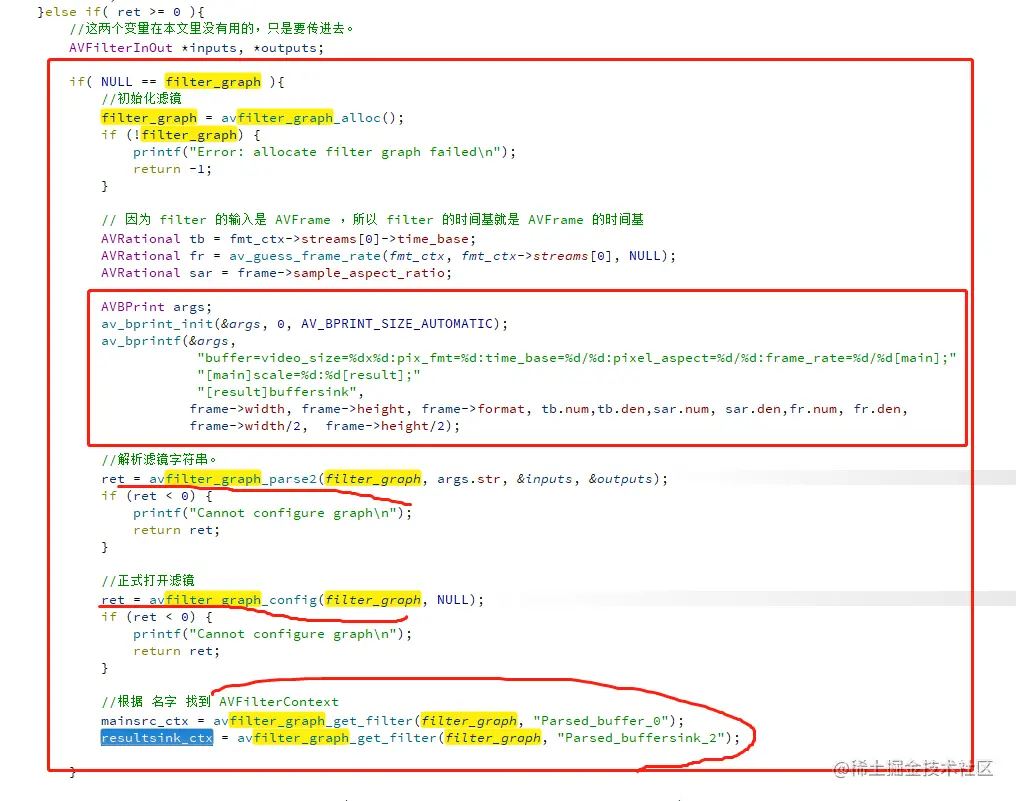
Task: Click AV_BPRINT_SIZE_AUTOMATIC constant
Action: pos(397,323)
